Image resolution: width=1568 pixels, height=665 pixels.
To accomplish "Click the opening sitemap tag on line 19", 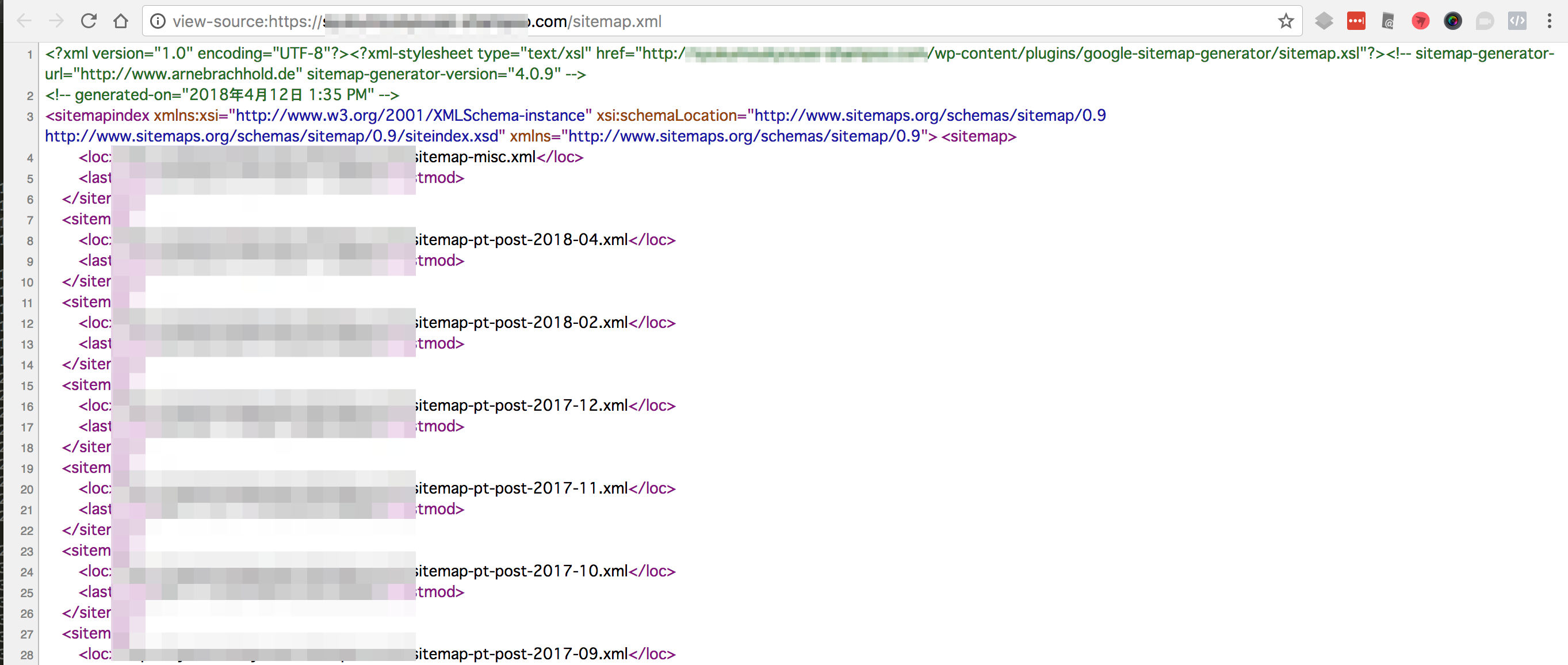I will [x=87, y=468].
